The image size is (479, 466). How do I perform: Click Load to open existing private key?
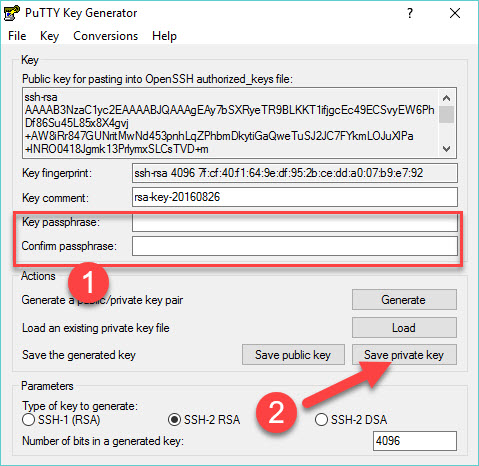(x=404, y=328)
